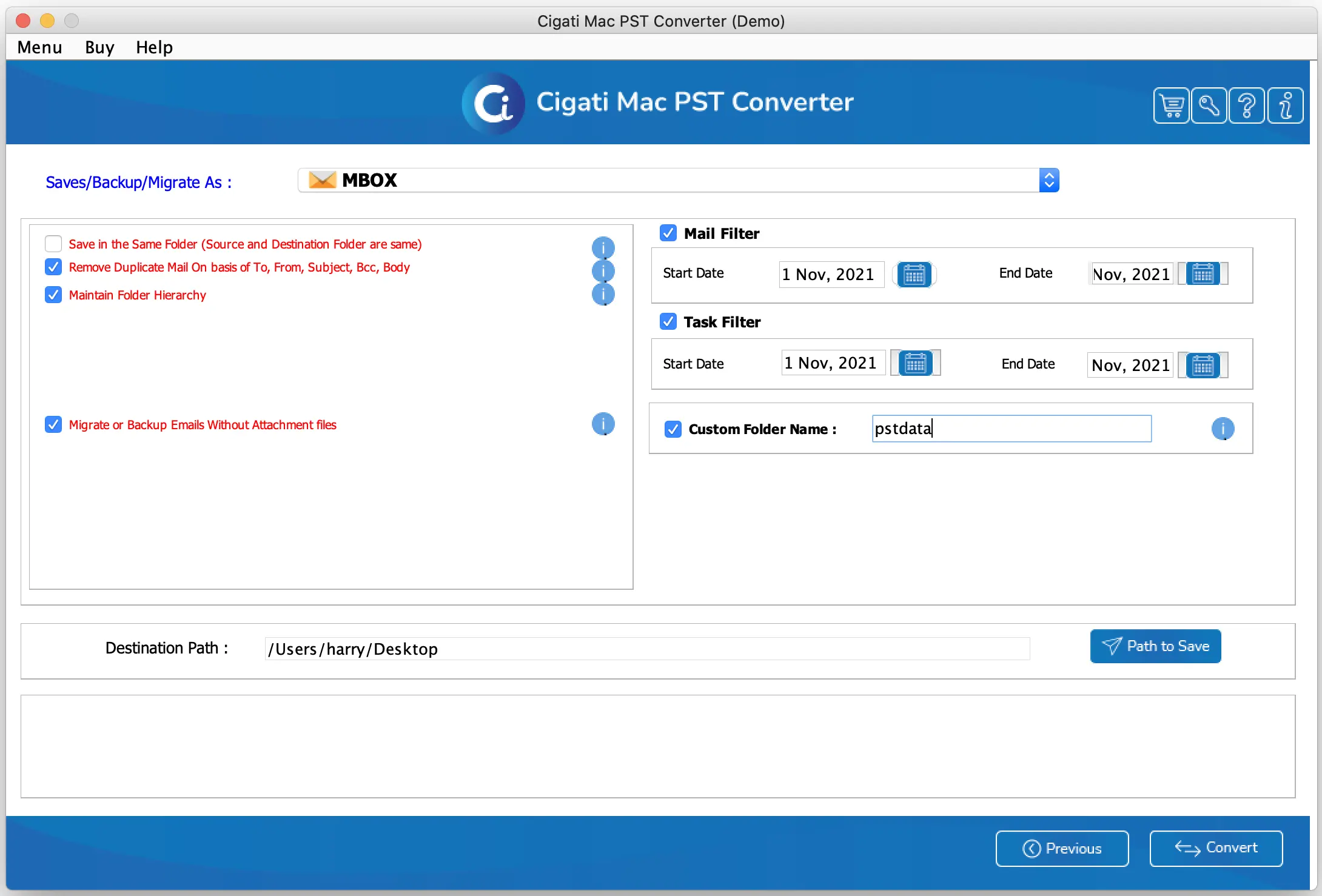The width and height of the screenshot is (1322, 896).
Task: Close the window with red button
Action: coord(24,21)
